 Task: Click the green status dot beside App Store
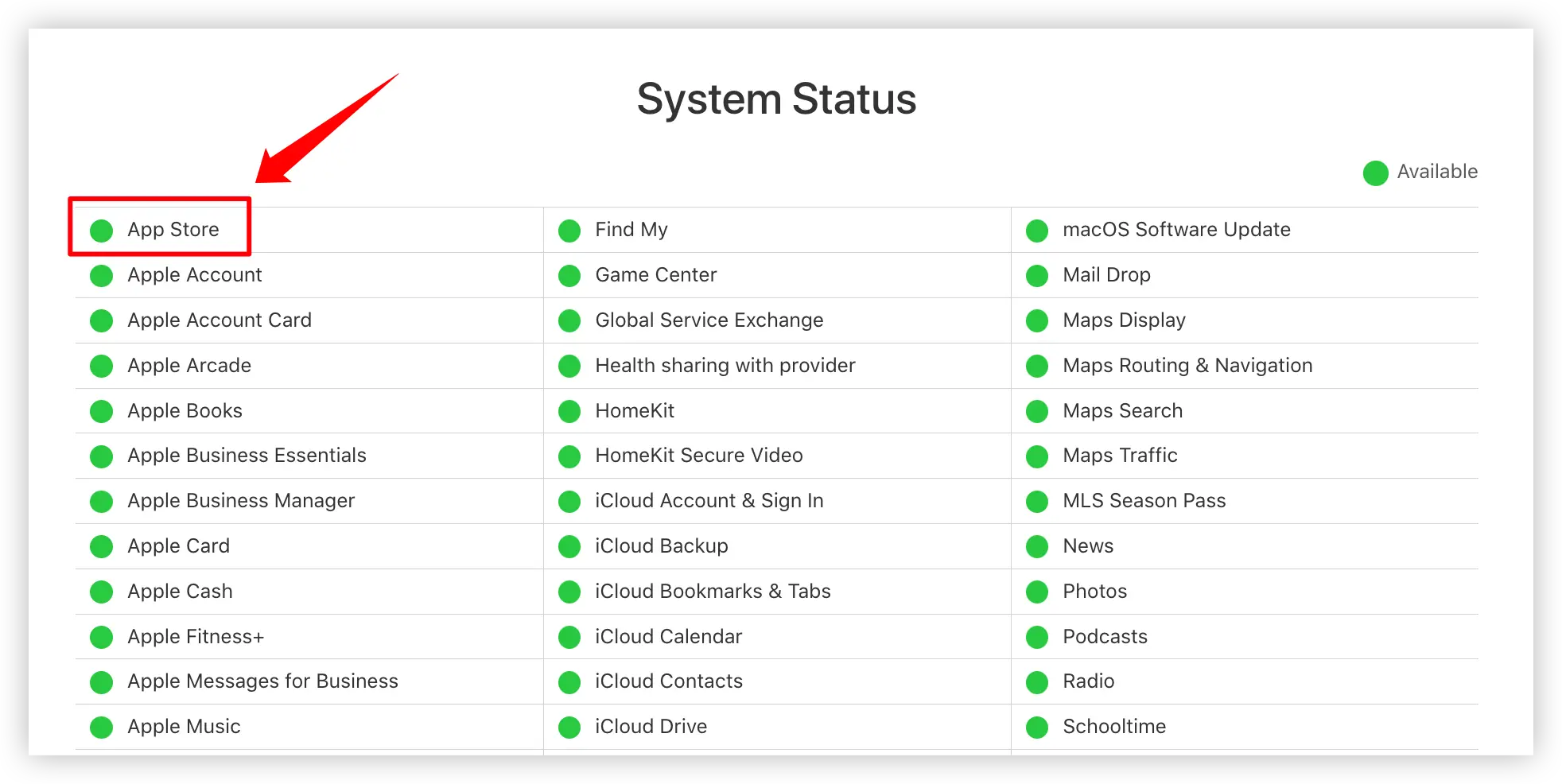[x=101, y=231]
